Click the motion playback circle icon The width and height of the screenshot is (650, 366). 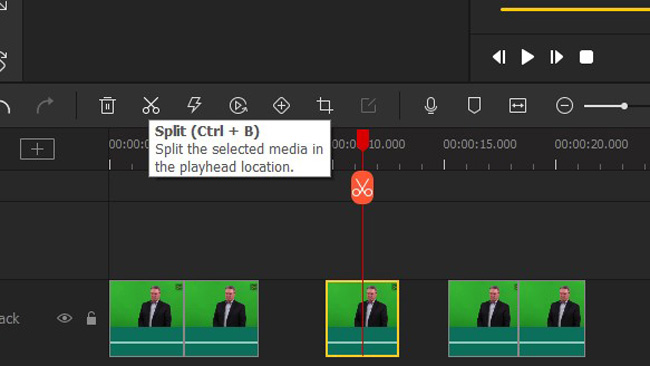point(238,106)
